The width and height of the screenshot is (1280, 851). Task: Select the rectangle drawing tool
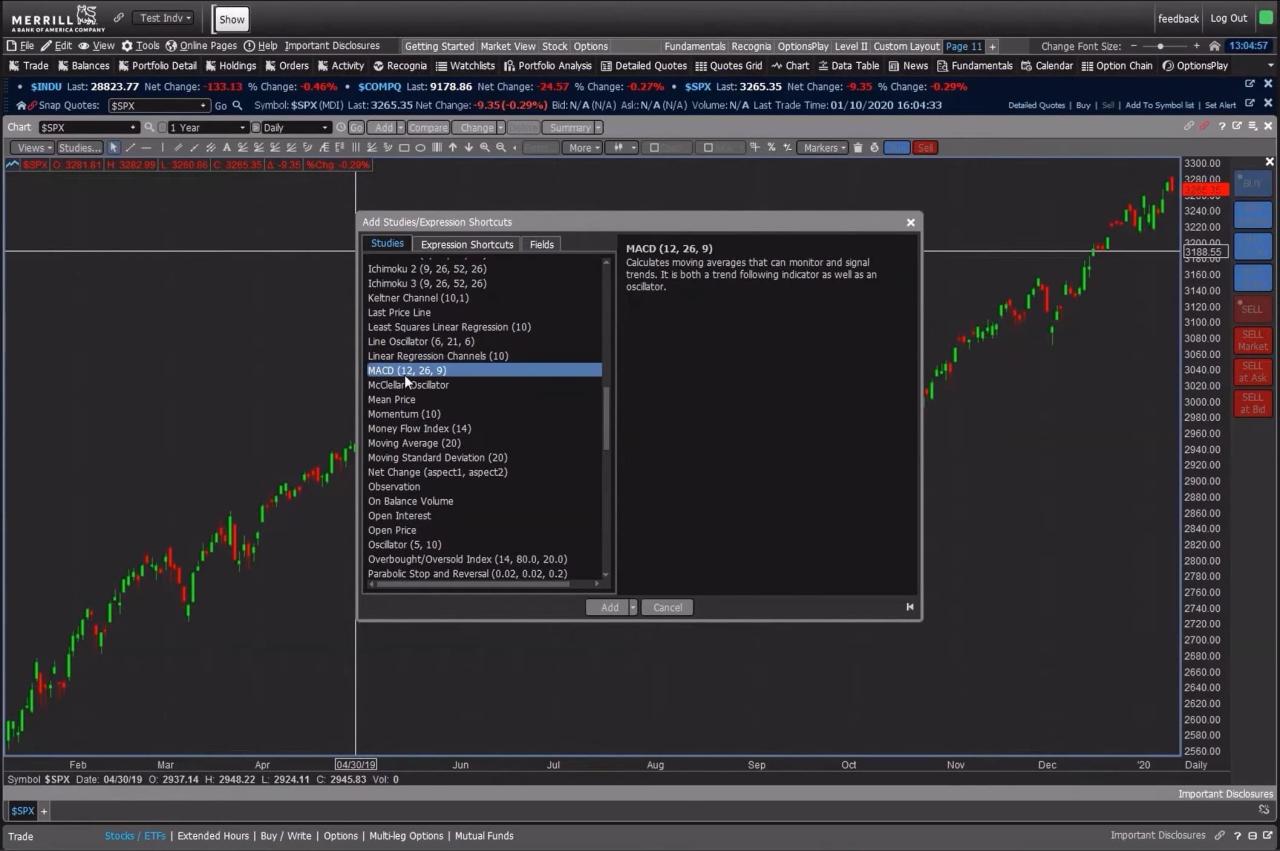tap(403, 147)
